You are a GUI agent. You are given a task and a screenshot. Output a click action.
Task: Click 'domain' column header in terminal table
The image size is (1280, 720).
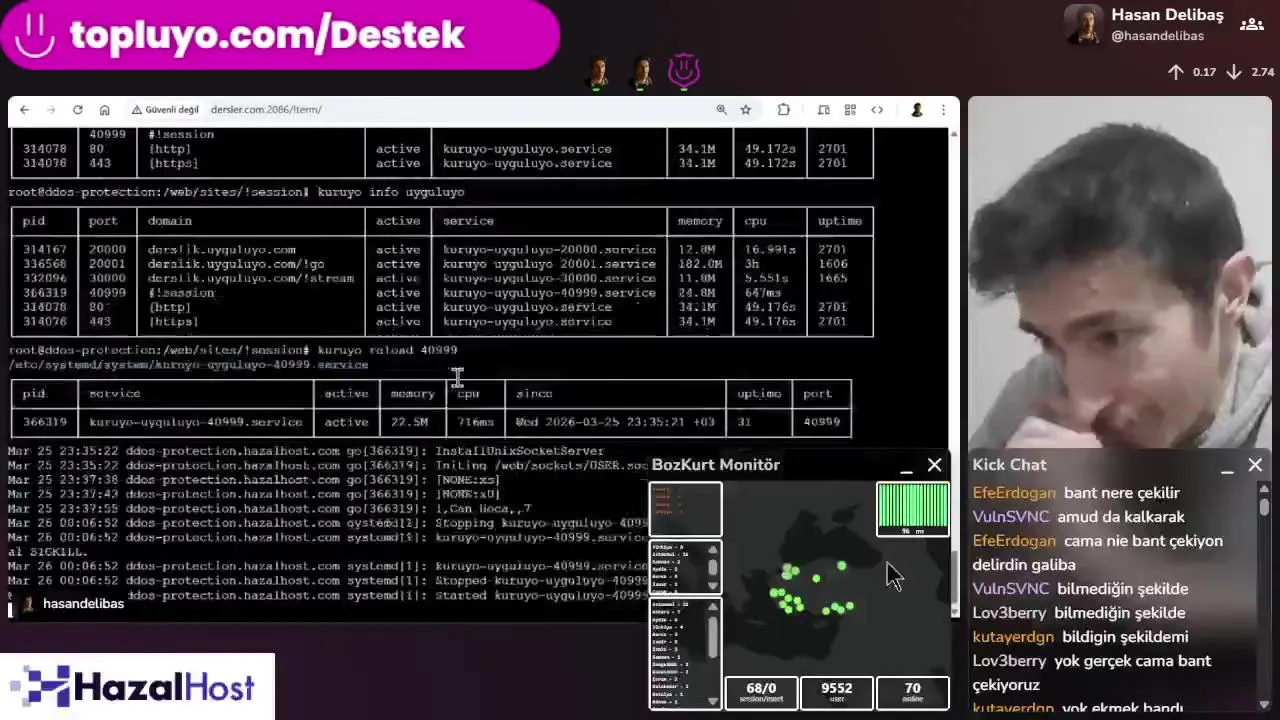(170, 221)
